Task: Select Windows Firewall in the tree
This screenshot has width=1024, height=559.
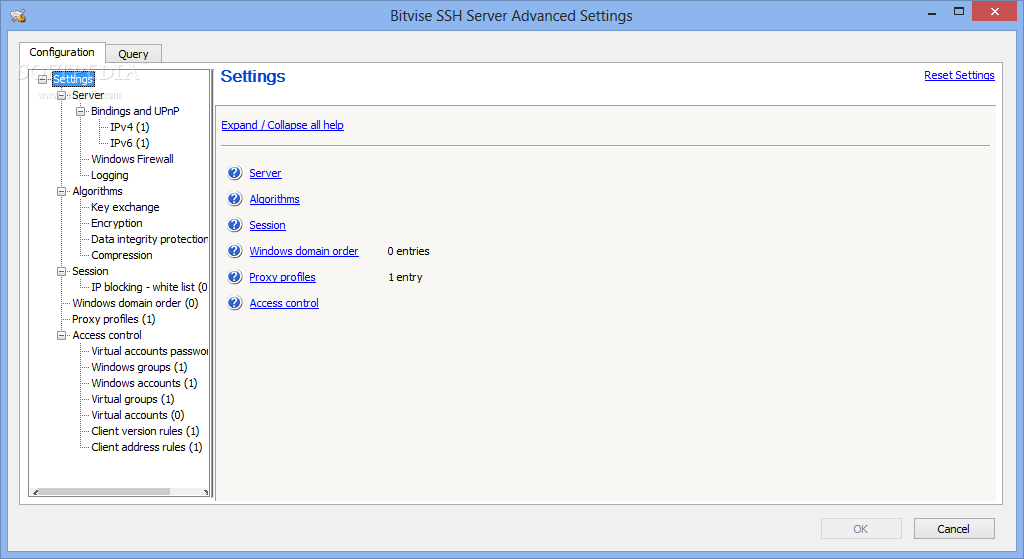Action: pyautogui.click(x=132, y=159)
